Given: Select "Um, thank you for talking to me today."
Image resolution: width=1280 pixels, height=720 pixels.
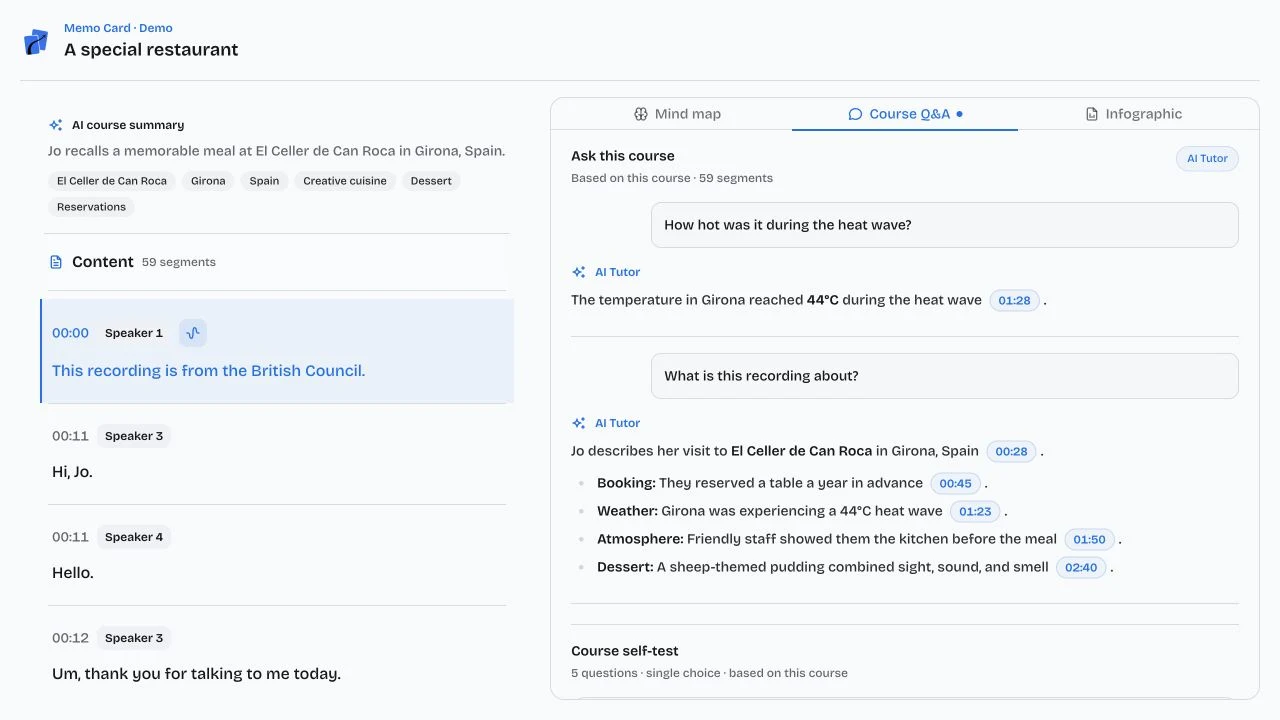Looking at the screenshot, I should pos(196,674).
